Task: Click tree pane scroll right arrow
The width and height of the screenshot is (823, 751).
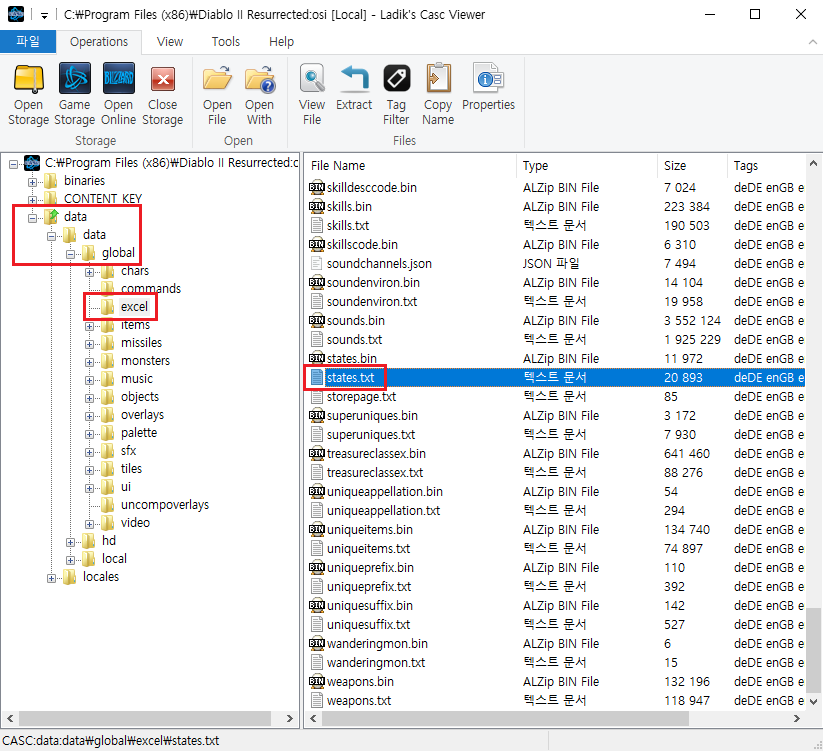Action: click(290, 718)
